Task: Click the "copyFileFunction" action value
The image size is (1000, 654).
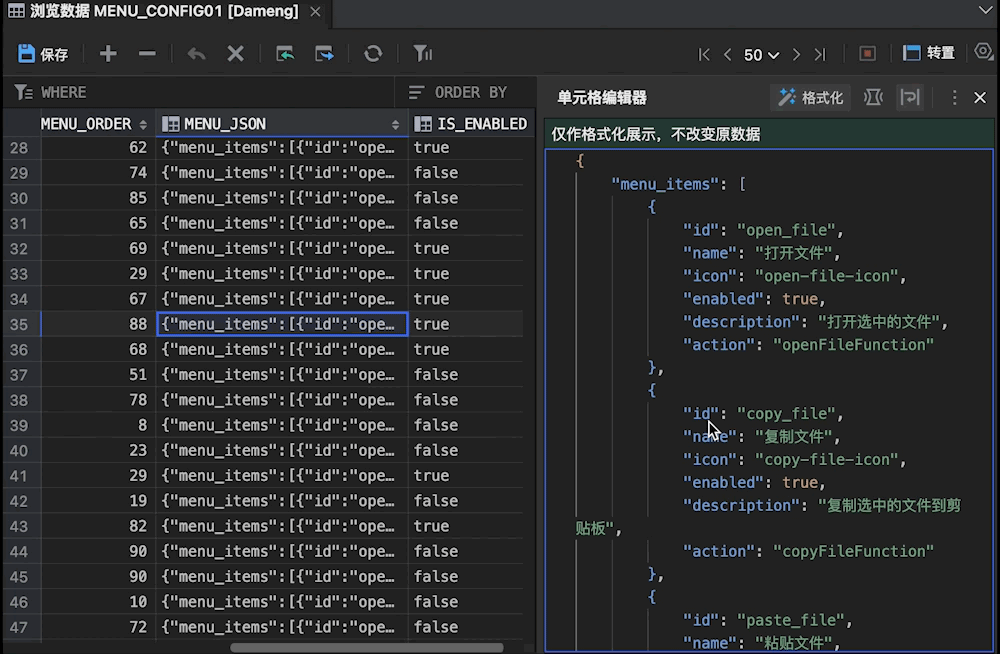Action: tap(853, 552)
